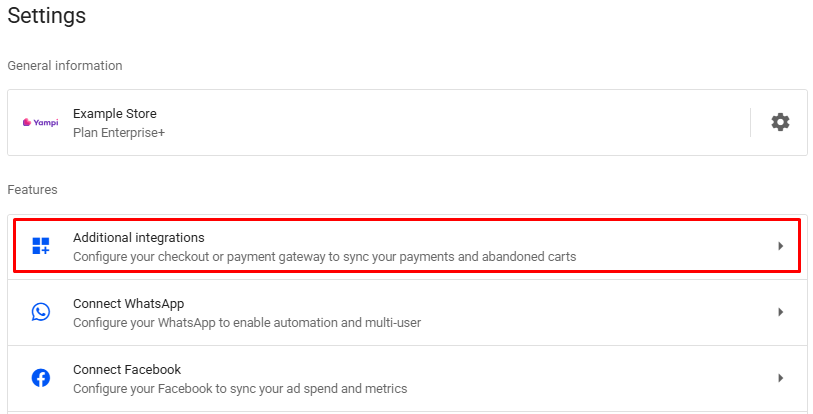Click the checkout or payment gateway description
The width and height of the screenshot is (813, 414).
point(324,257)
